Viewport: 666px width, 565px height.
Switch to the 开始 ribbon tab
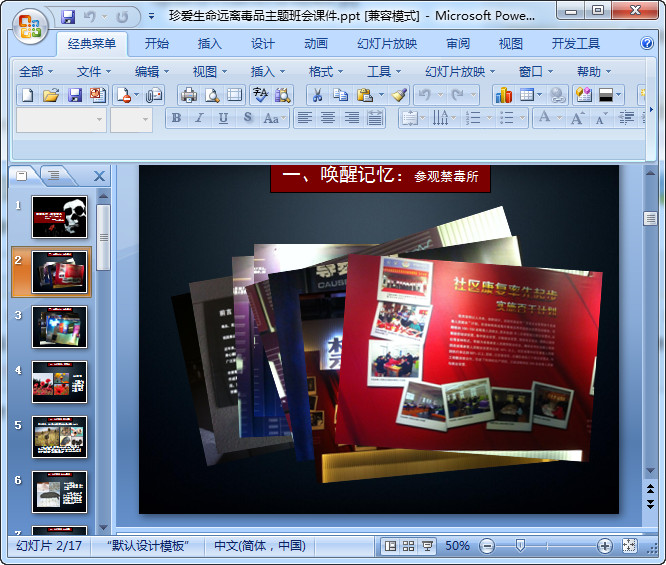point(157,43)
